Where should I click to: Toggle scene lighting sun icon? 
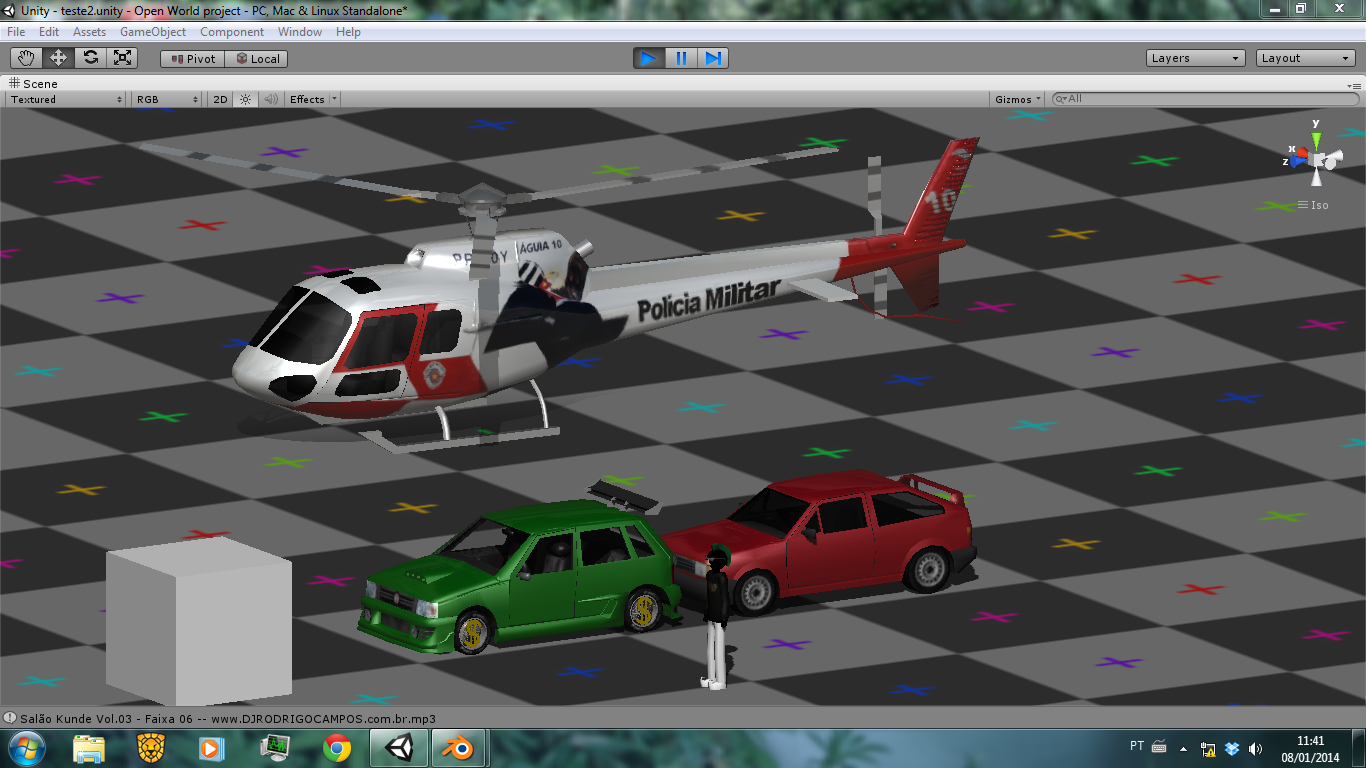point(245,99)
